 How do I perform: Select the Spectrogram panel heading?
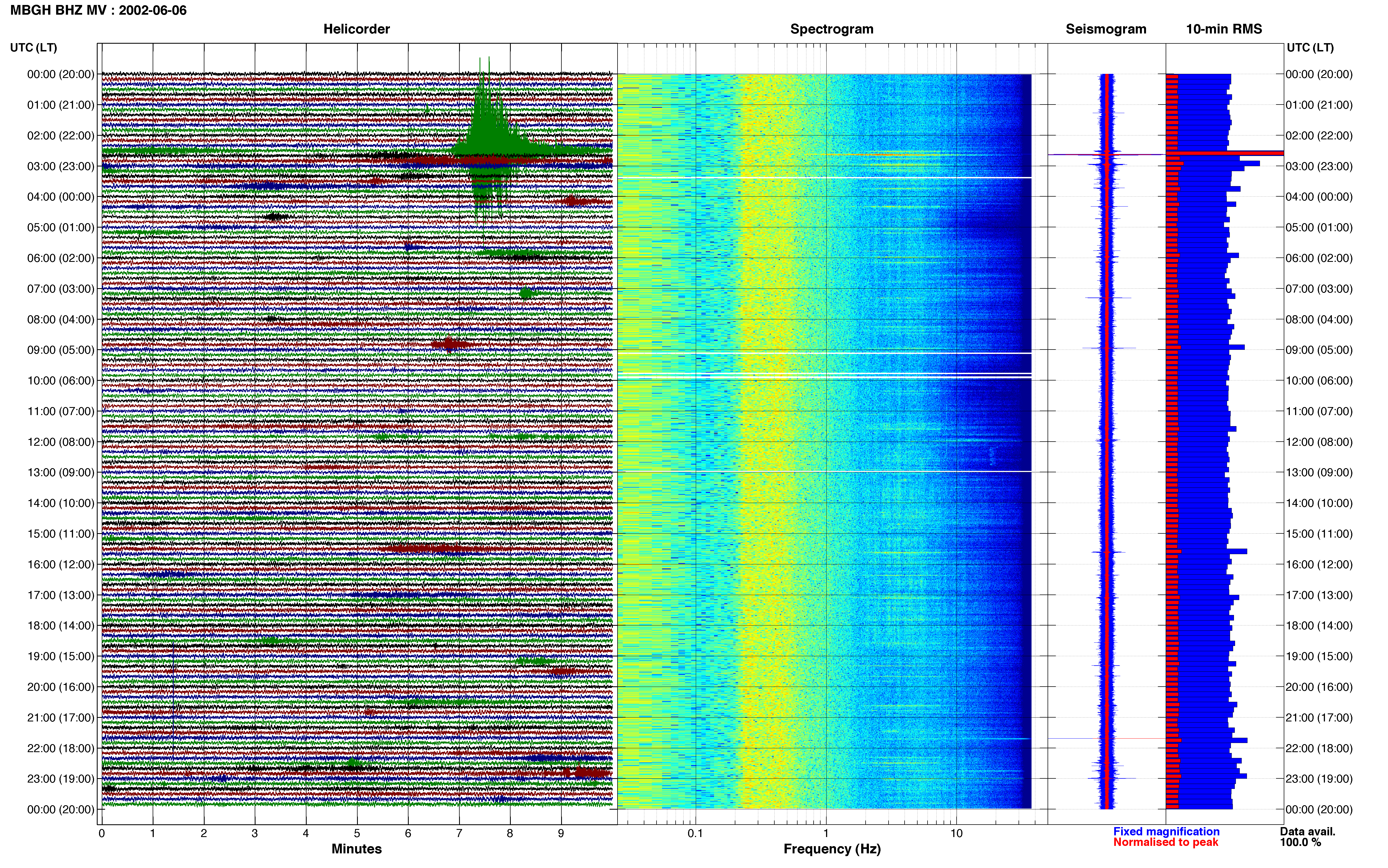tap(832, 29)
